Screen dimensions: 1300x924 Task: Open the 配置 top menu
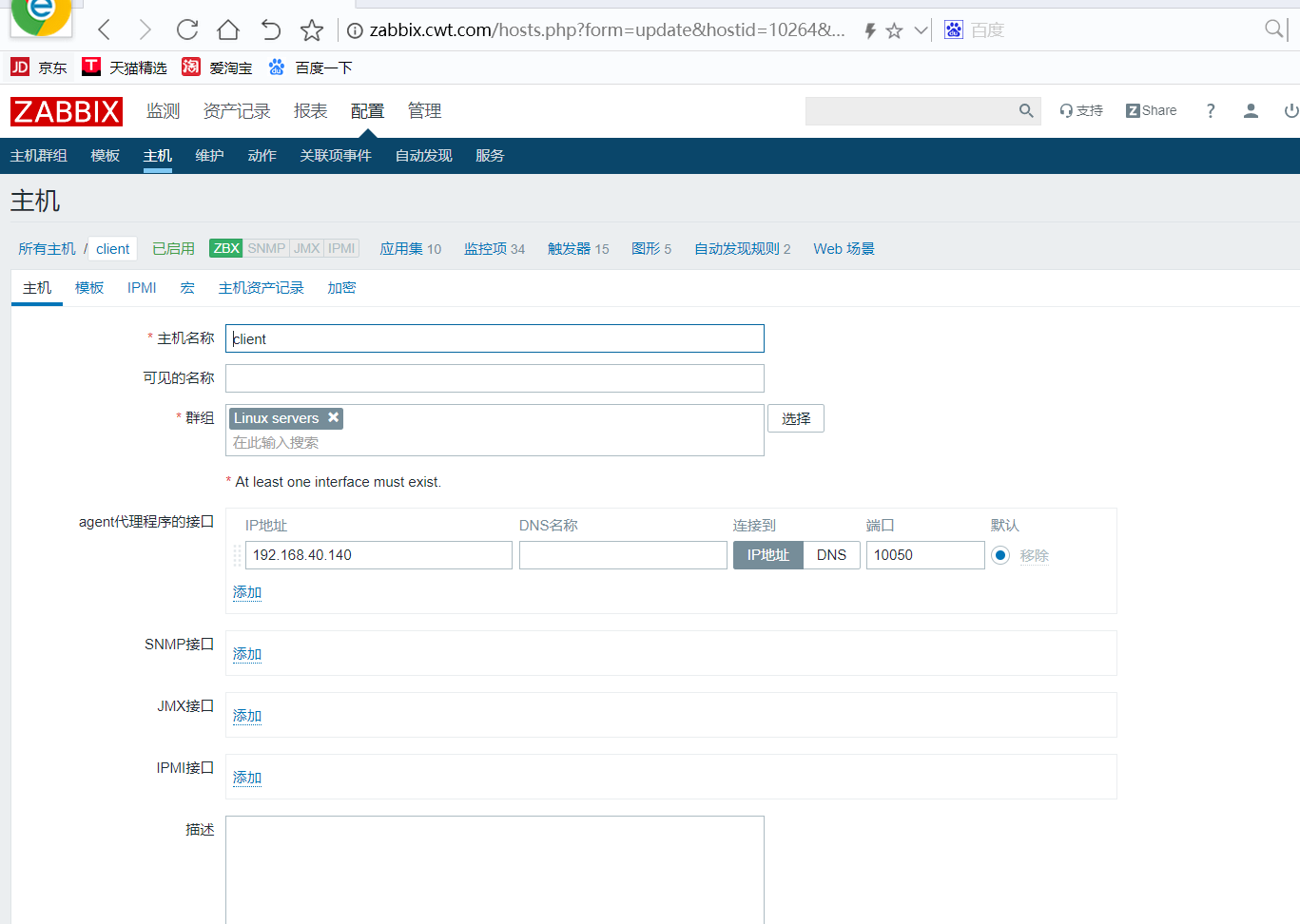(x=368, y=111)
